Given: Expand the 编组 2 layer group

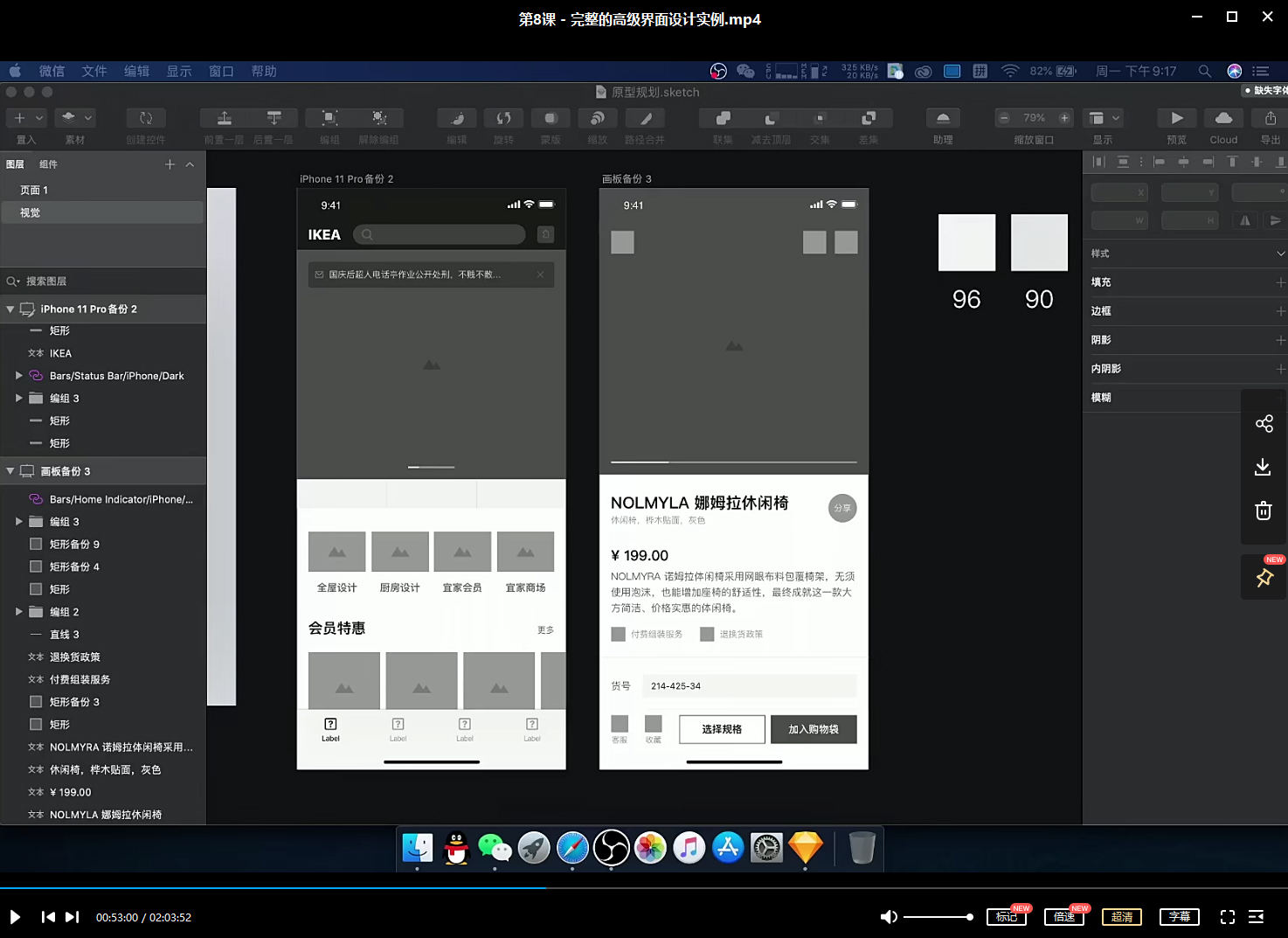Looking at the screenshot, I should point(19,612).
